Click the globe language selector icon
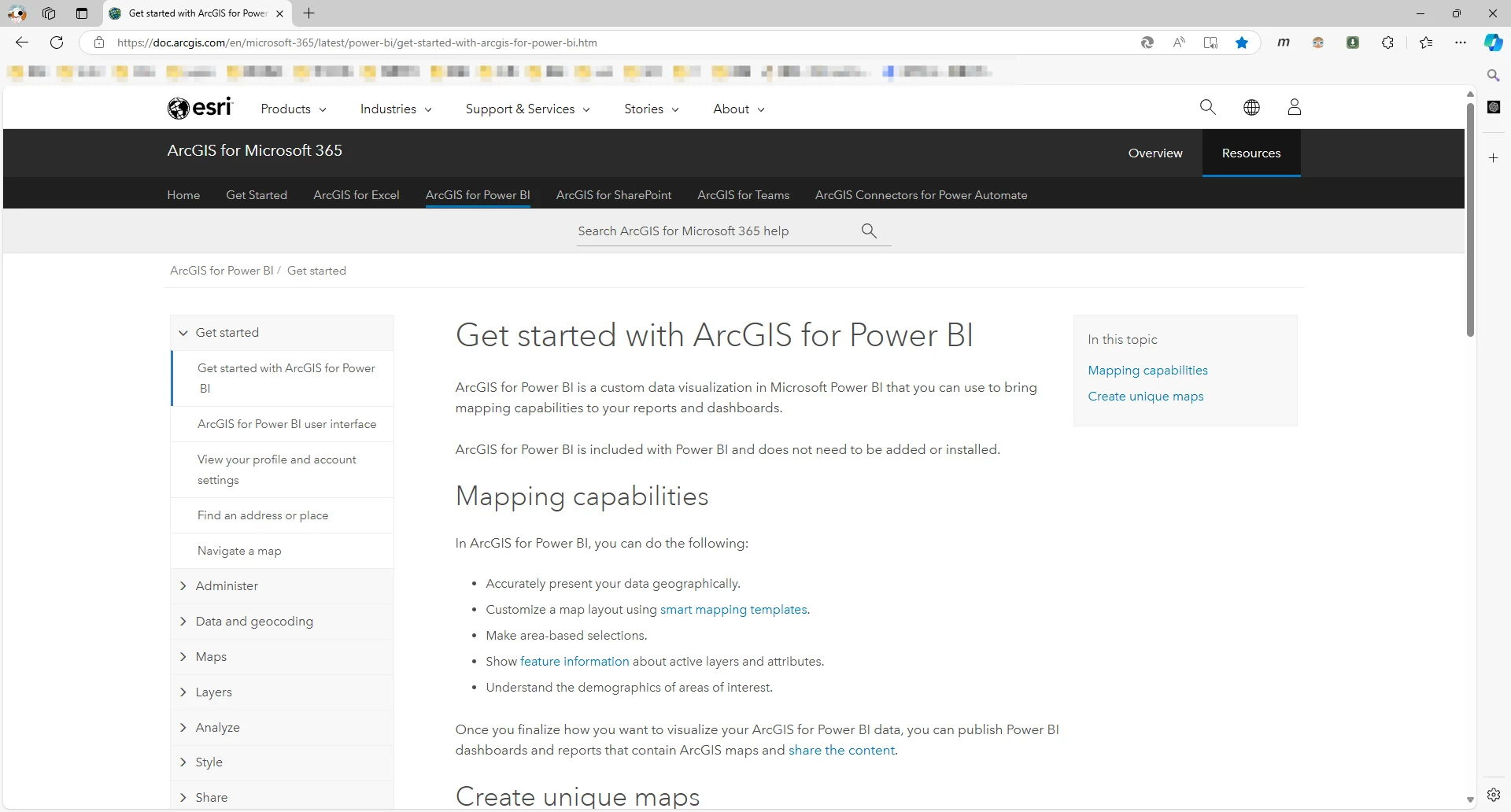 tap(1251, 107)
